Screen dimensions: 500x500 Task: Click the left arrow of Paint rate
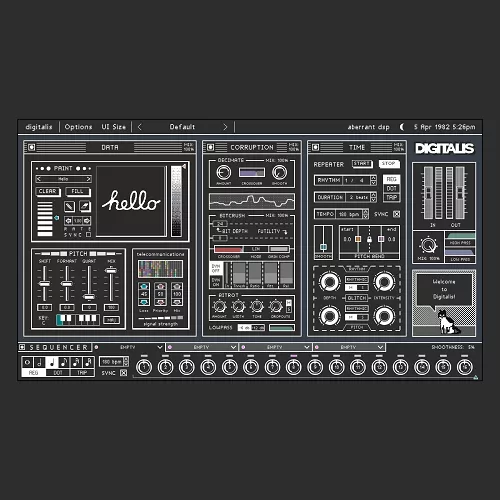coord(68,220)
